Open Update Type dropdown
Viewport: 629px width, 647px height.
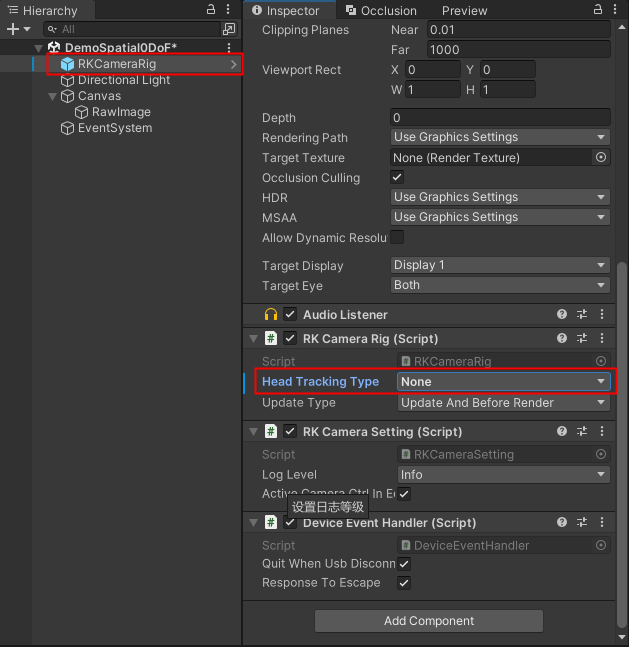coord(504,403)
